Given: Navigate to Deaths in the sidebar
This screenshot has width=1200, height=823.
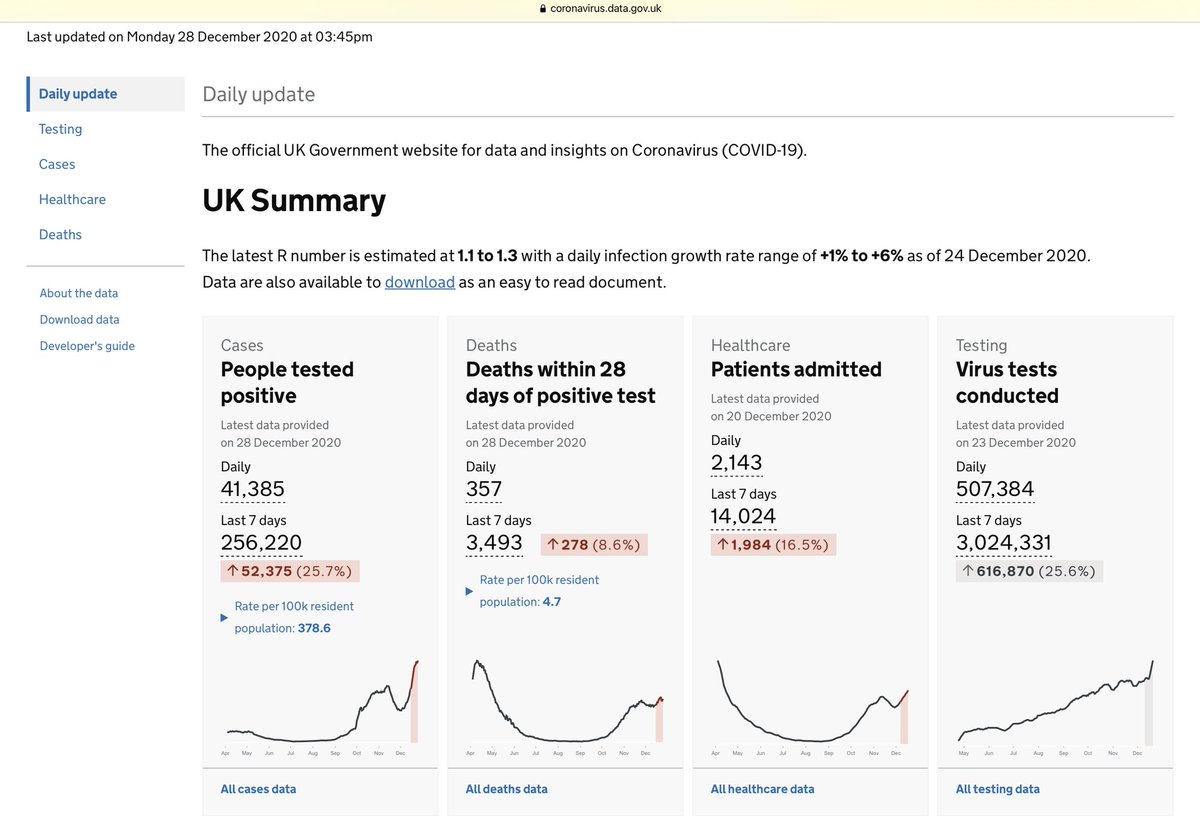Looking at the screenshot, I should 60,234.
